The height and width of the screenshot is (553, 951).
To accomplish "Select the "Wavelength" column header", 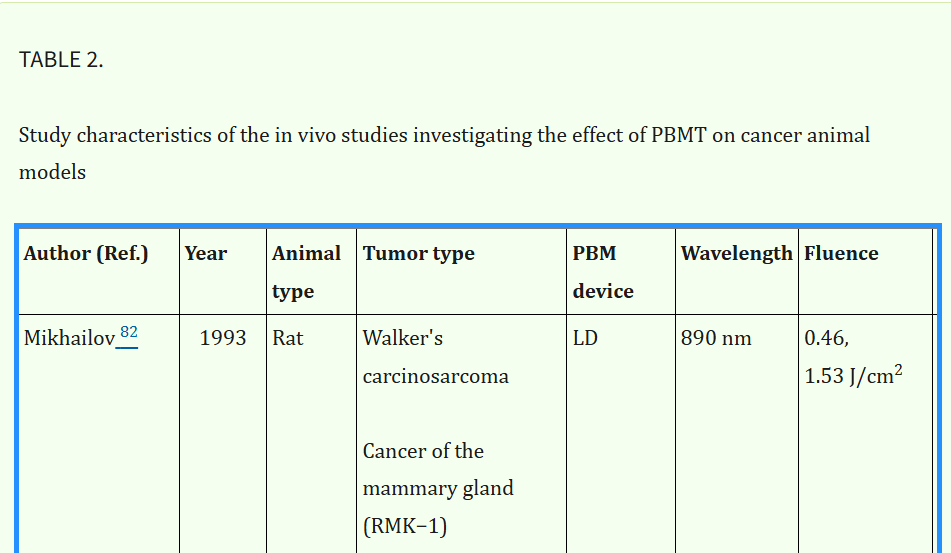I will coord(736,254).
